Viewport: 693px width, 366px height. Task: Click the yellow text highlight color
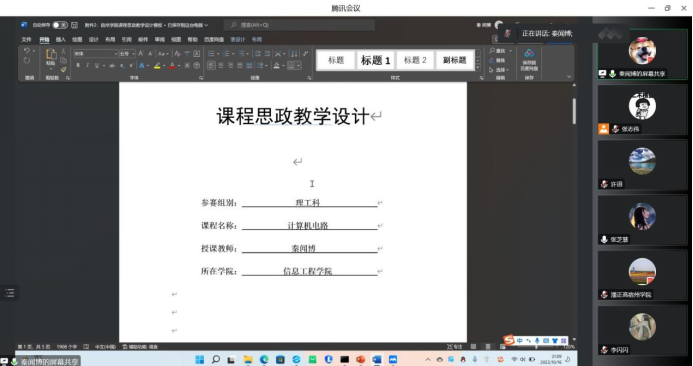157,65
